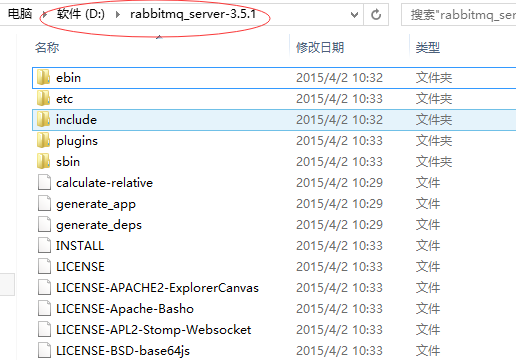Screen dimensions: 516x360
Task: Expand breadcrumb arrow before 软件 (D:)
Action: click(44, 15)
